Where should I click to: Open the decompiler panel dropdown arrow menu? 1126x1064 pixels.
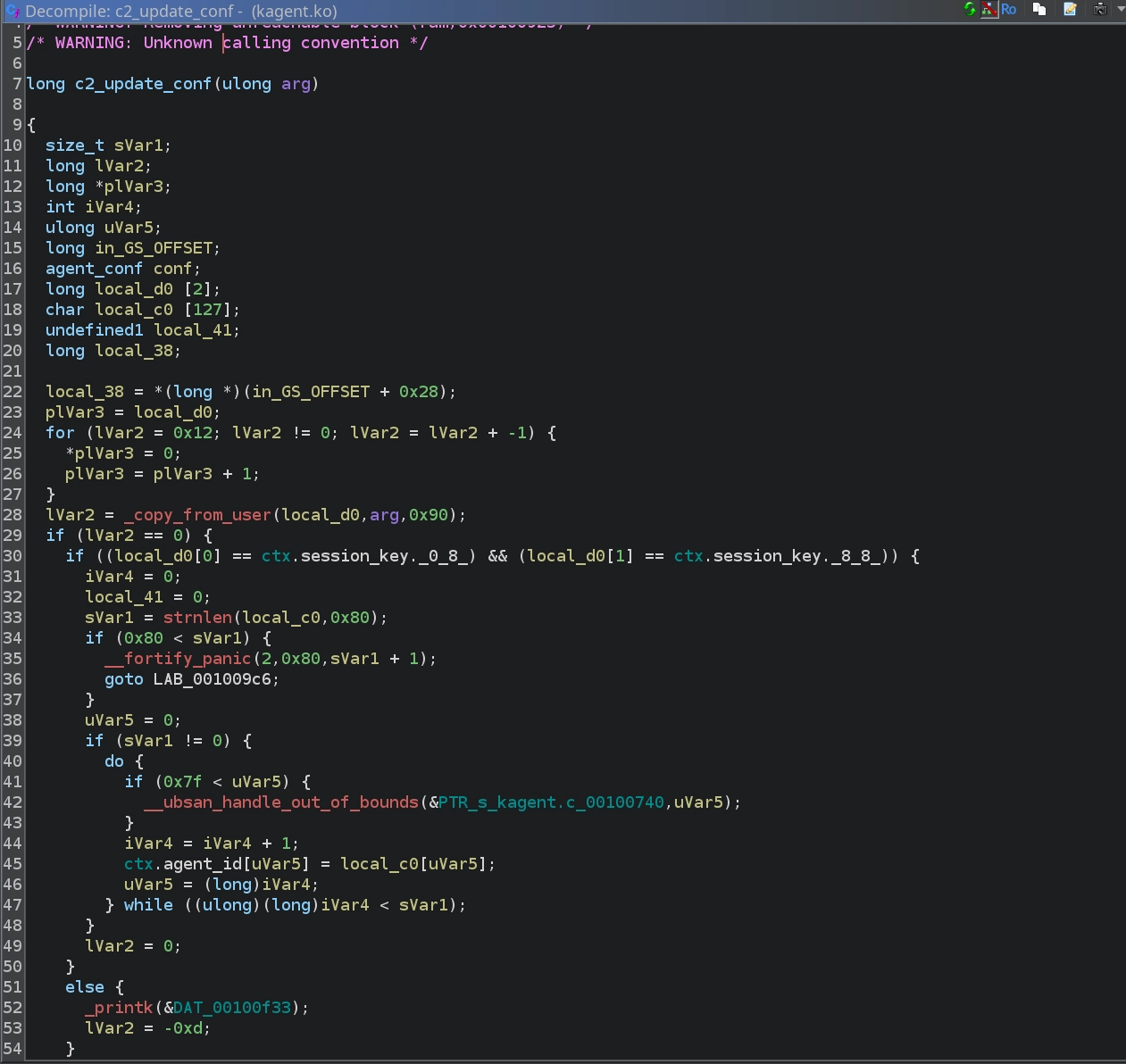(x=1120, y=10)
